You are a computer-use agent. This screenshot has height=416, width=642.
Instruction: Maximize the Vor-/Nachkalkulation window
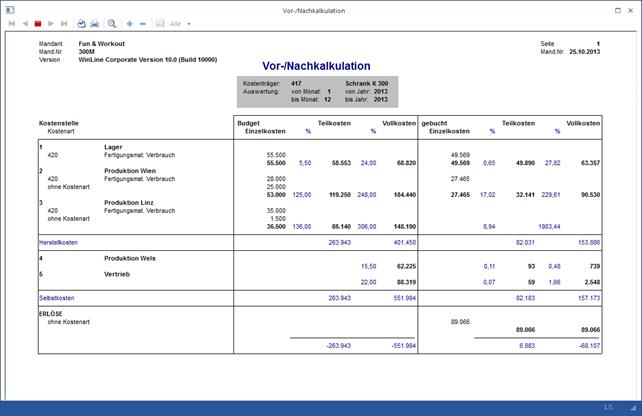pyautogui.click(x=616, y=8)
